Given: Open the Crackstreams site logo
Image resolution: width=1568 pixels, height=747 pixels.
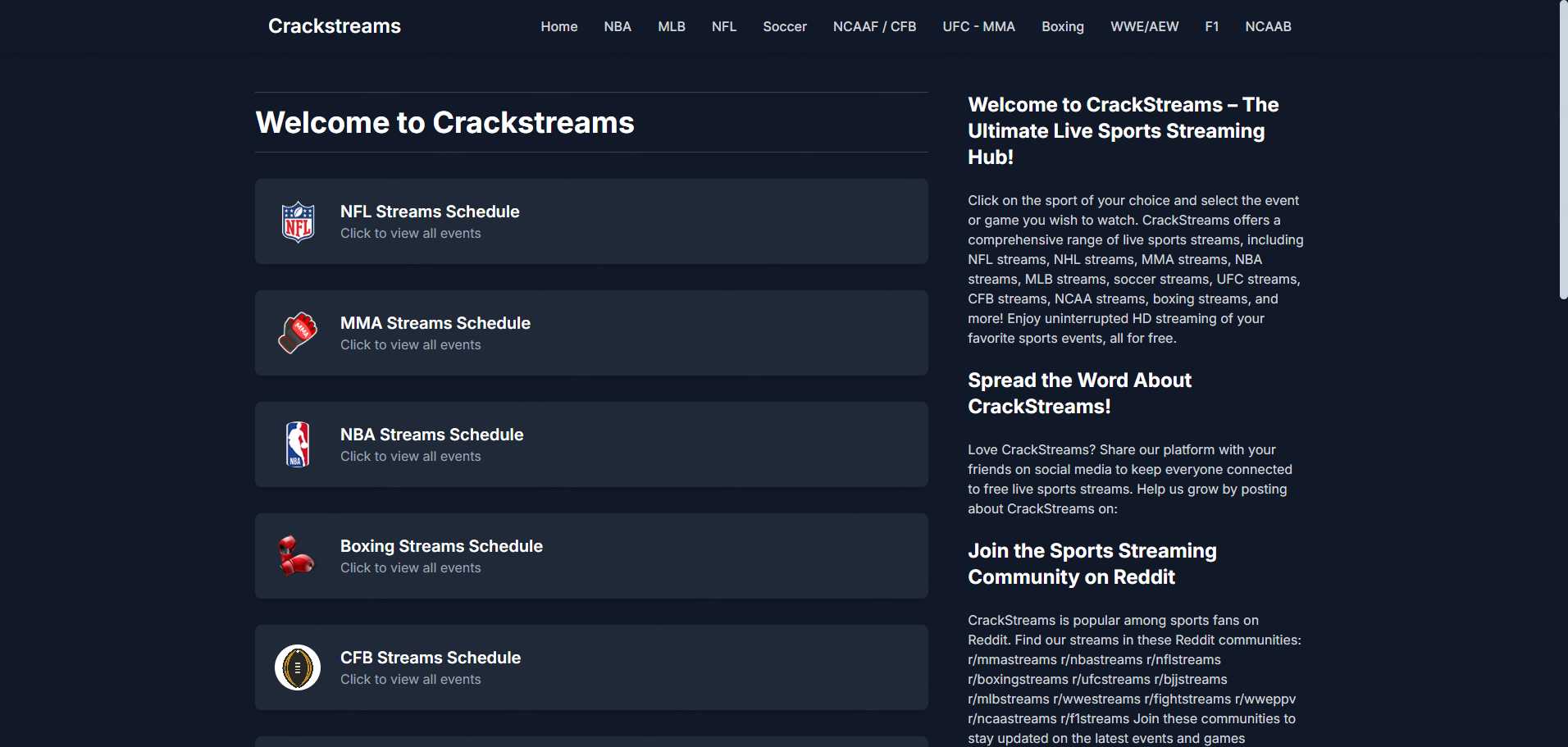Looking at the screenshot, I should click(335, 26).
